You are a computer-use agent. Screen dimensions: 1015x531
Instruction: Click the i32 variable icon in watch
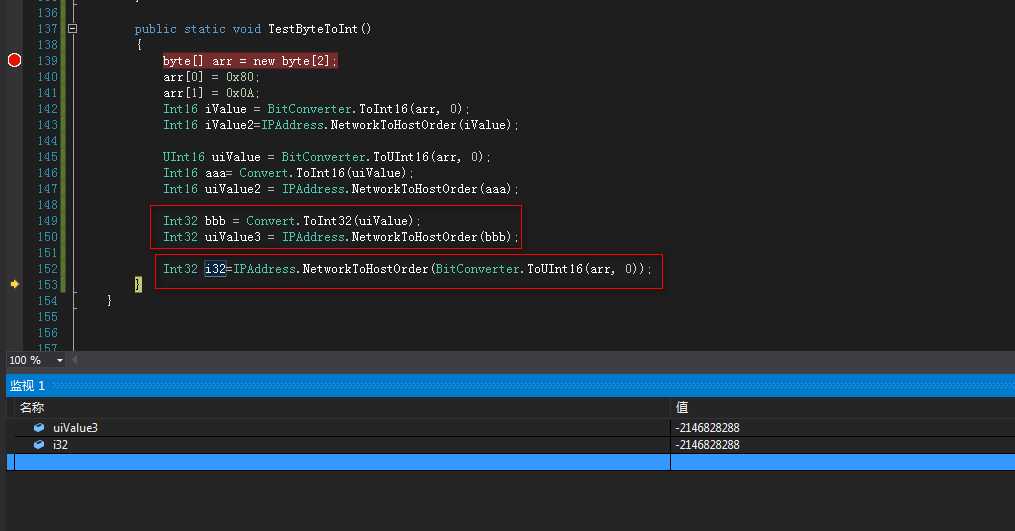pyautogui.click(x=39, y=444)
